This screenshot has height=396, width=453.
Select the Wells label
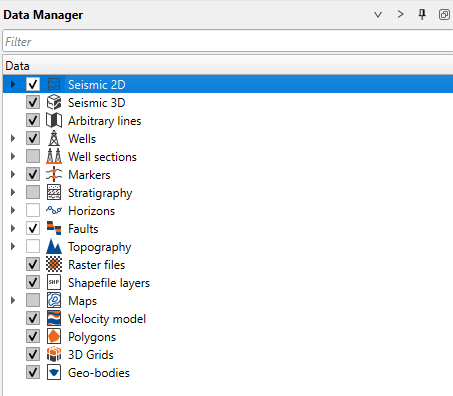click(82, 139)
